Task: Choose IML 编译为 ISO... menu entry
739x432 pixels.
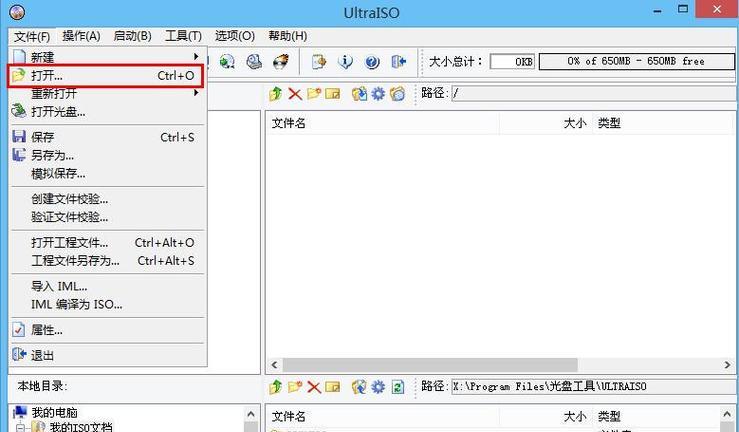Action: [107, 304]
